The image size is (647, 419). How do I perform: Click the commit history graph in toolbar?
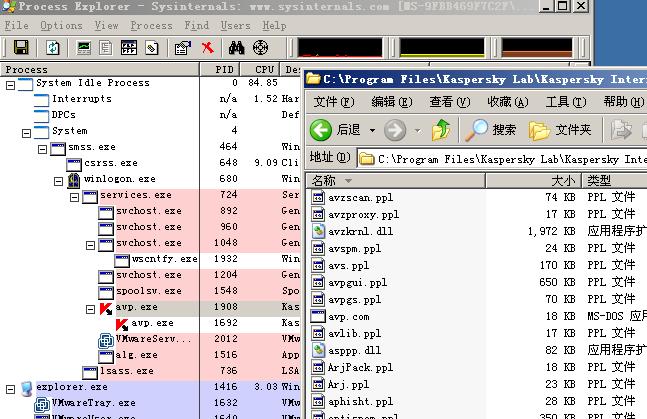click(x=442, y=47)
